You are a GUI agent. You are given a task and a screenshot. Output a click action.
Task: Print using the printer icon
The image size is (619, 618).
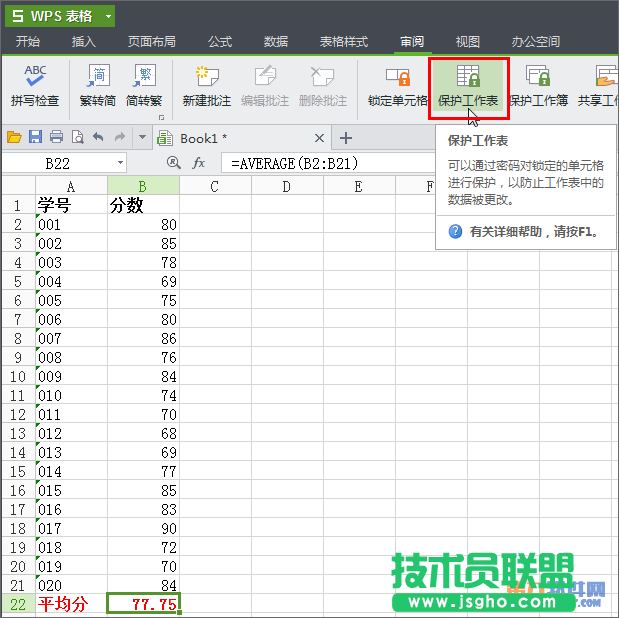[56, 137]
